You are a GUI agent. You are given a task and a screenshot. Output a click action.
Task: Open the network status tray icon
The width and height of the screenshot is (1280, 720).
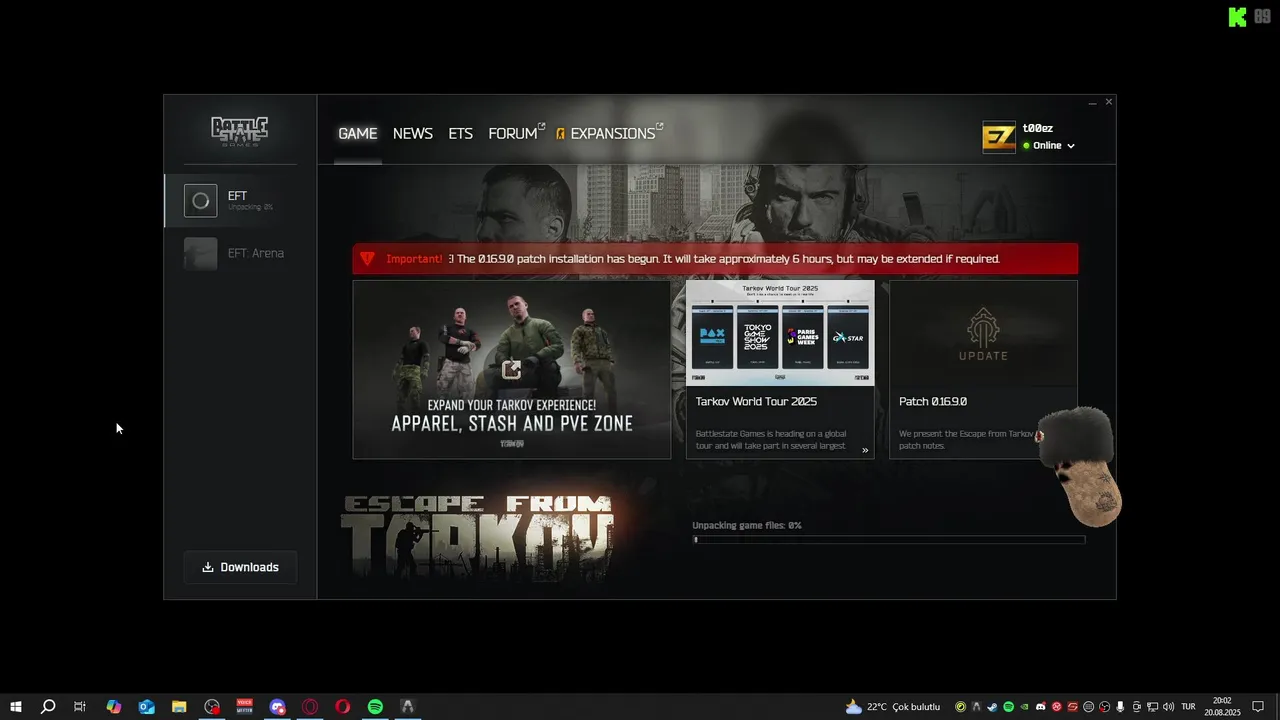tap(1152, 707)
